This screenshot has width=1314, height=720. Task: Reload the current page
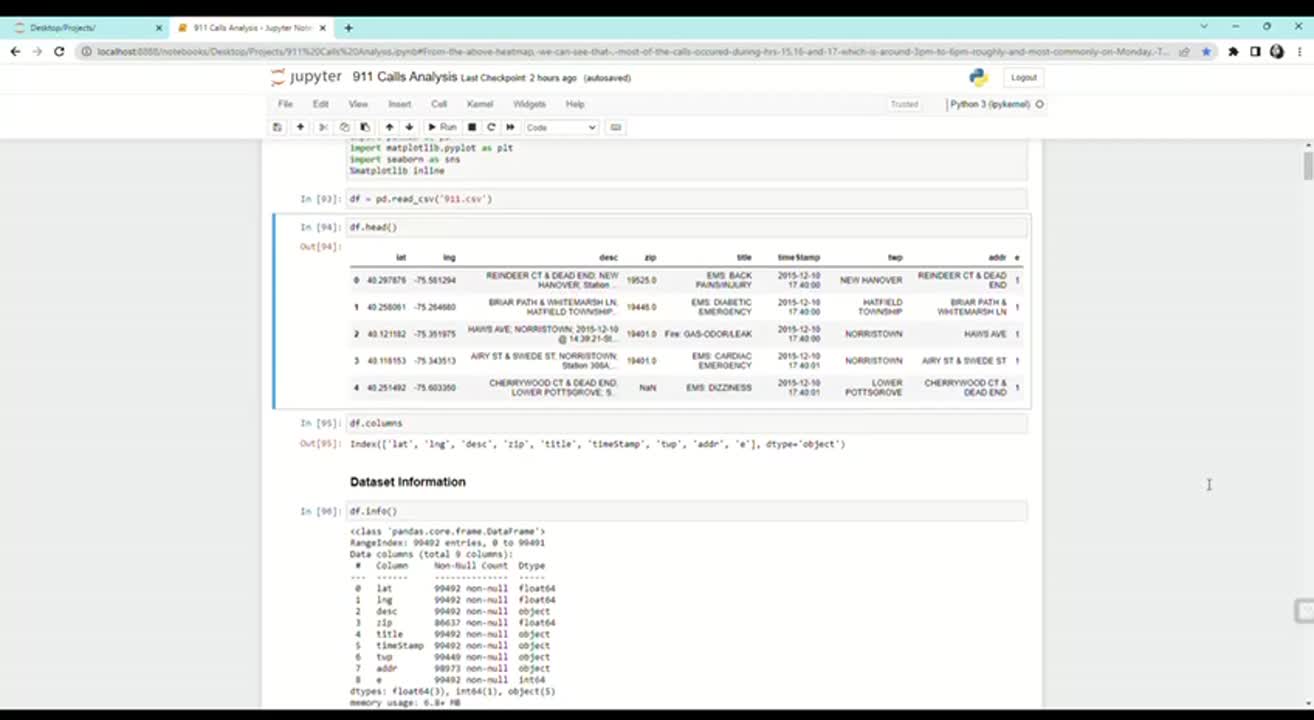point(59,52)
